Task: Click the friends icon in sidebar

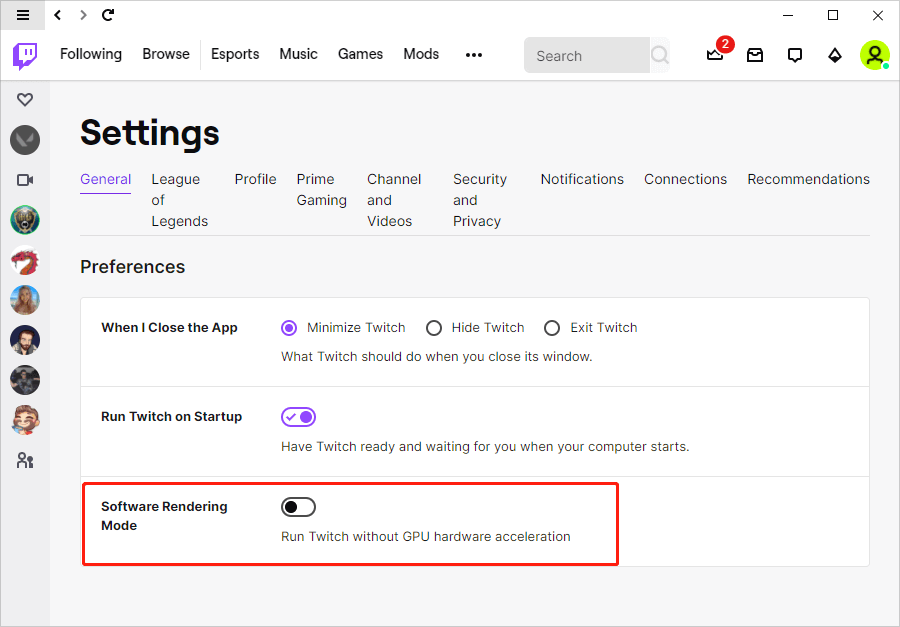Action: point(25,460)
